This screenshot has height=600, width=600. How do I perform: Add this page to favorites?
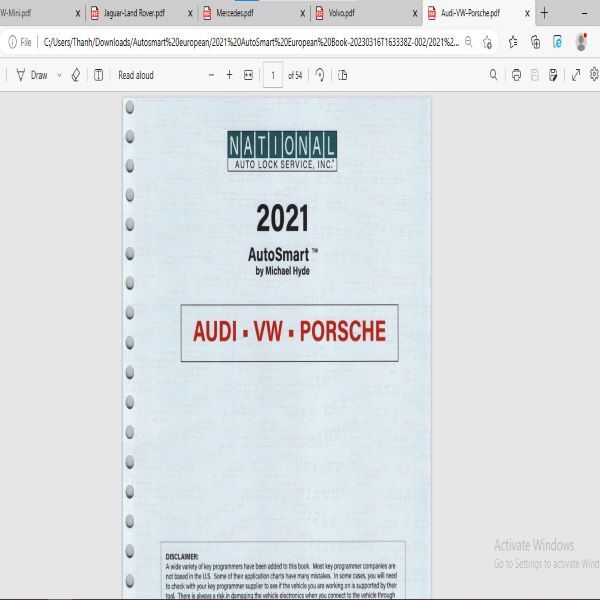click(x=487, y=42)
